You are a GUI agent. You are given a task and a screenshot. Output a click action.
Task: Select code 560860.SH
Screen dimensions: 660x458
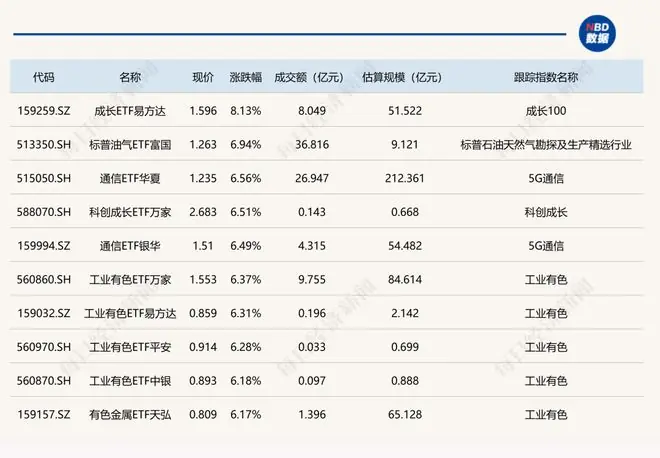click(x=44, y=280)
